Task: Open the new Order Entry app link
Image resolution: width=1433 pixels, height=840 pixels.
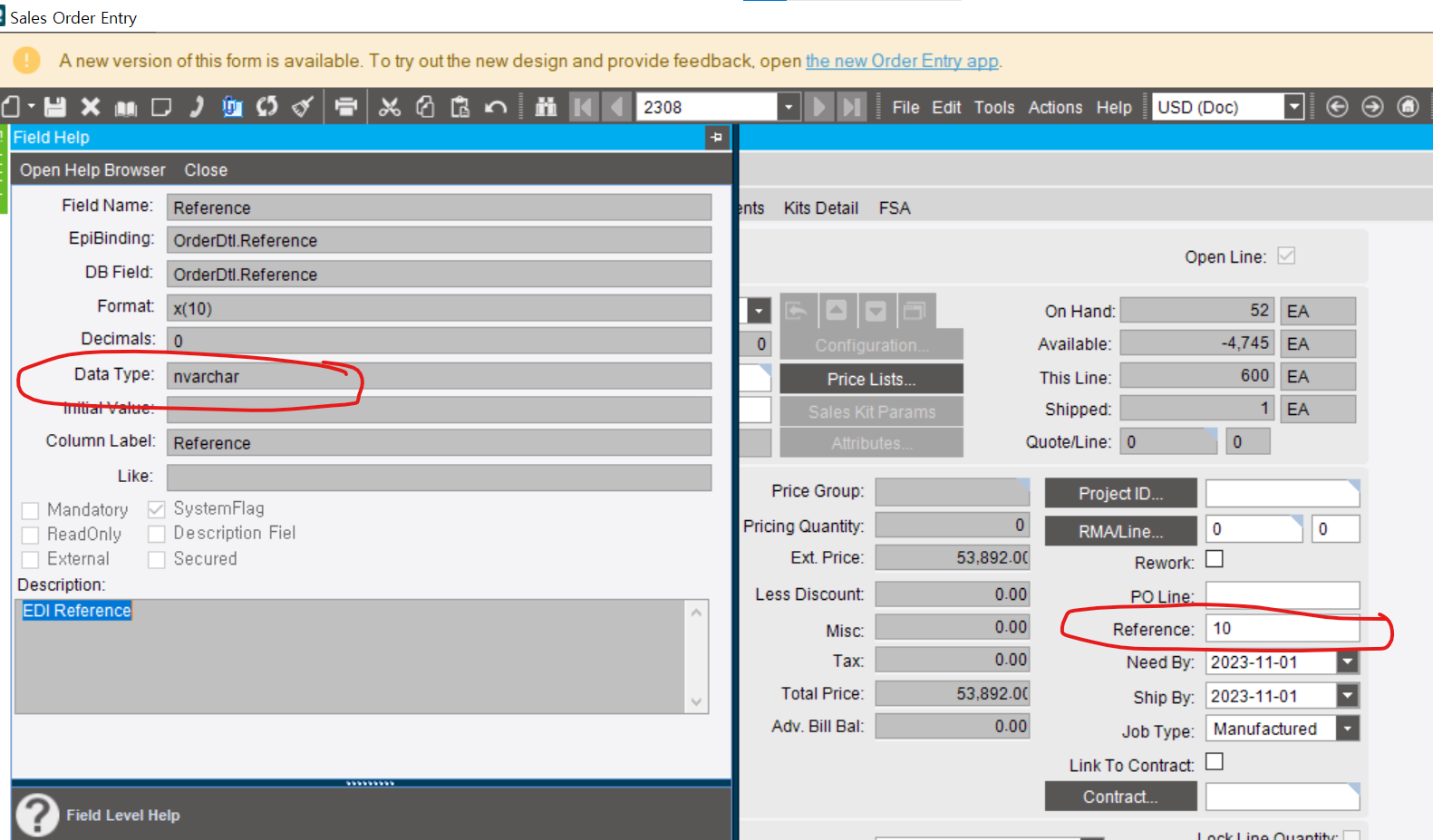Action: point(902,61)
